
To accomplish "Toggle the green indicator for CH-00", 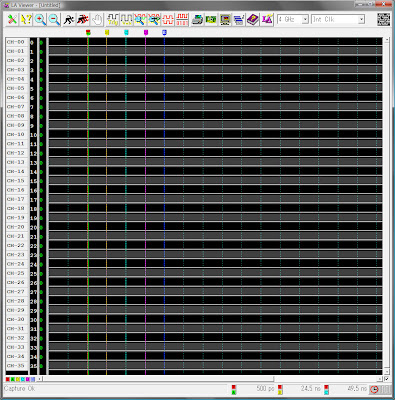I will coord(41,43).
